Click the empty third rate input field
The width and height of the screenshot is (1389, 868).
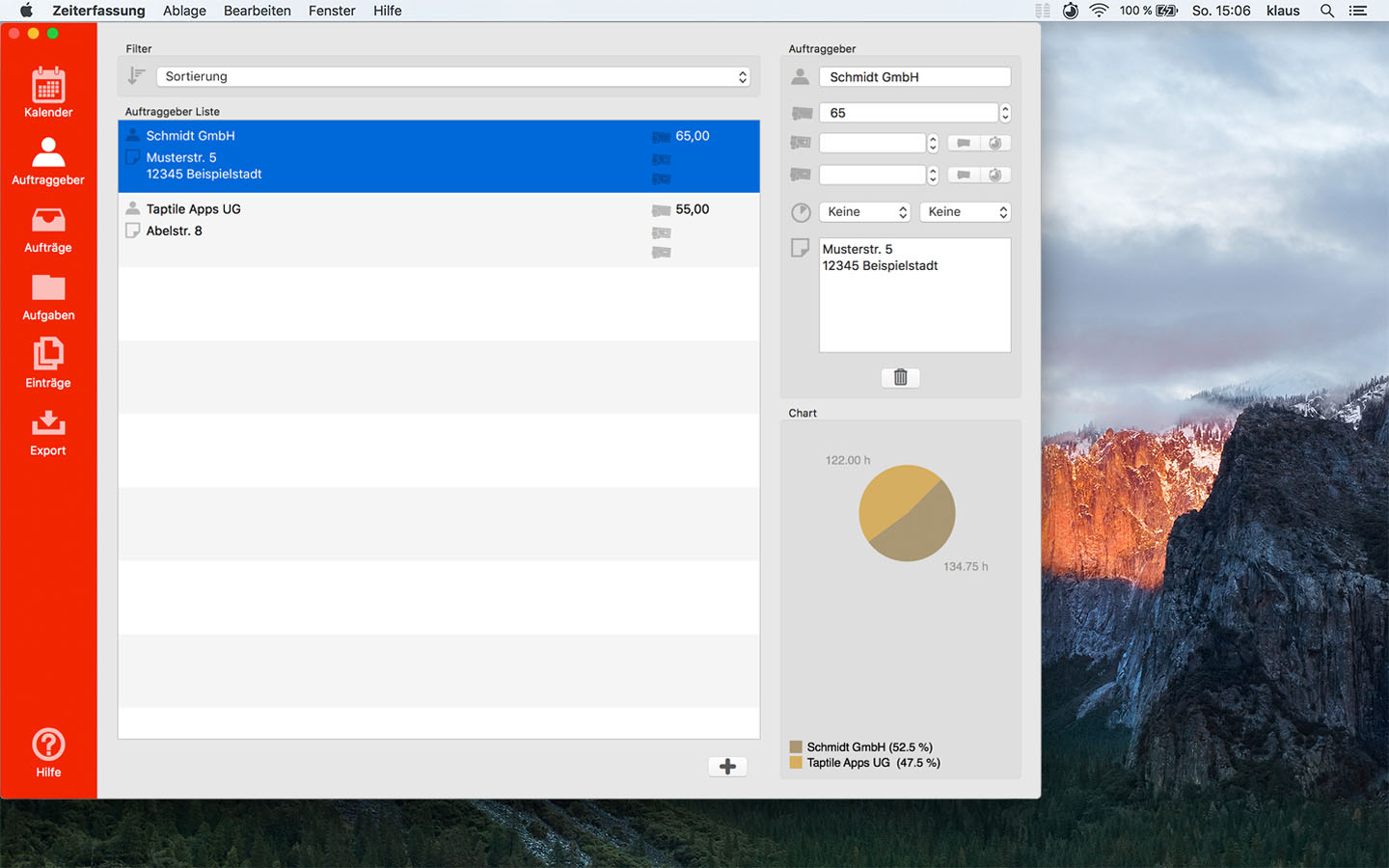(x=873, y=175)
